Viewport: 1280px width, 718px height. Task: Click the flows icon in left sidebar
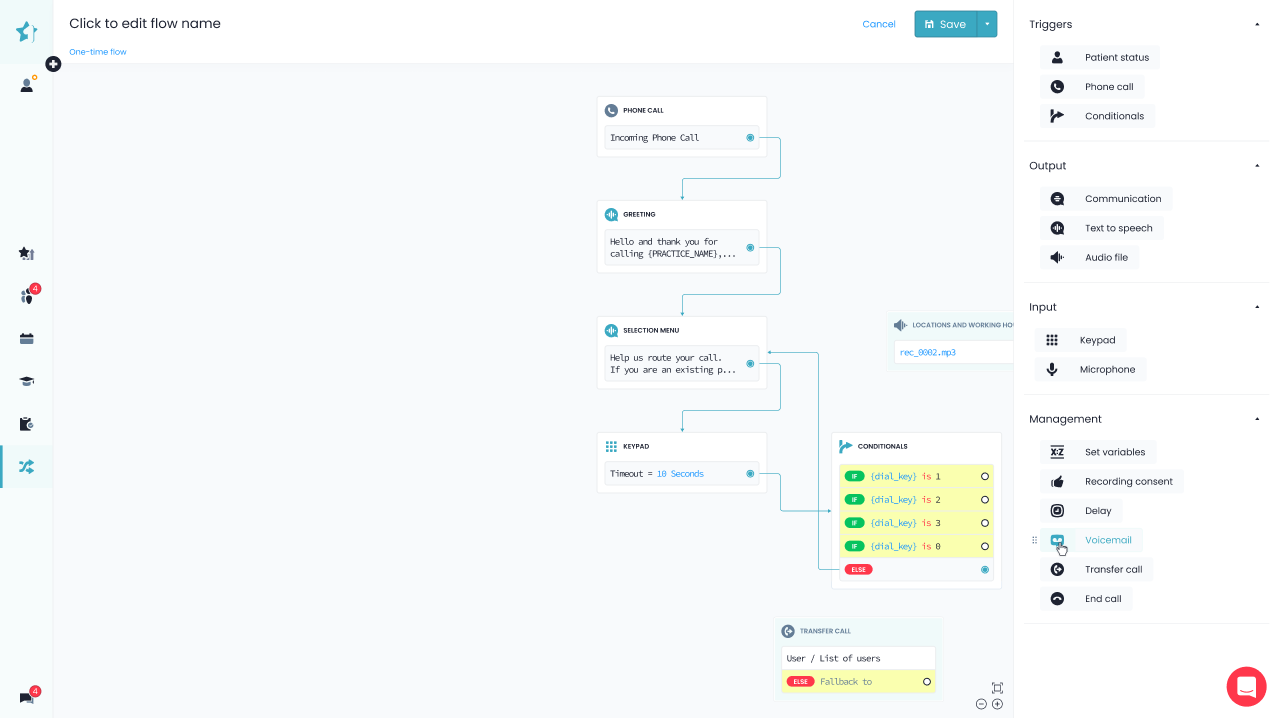coord(26,467)
